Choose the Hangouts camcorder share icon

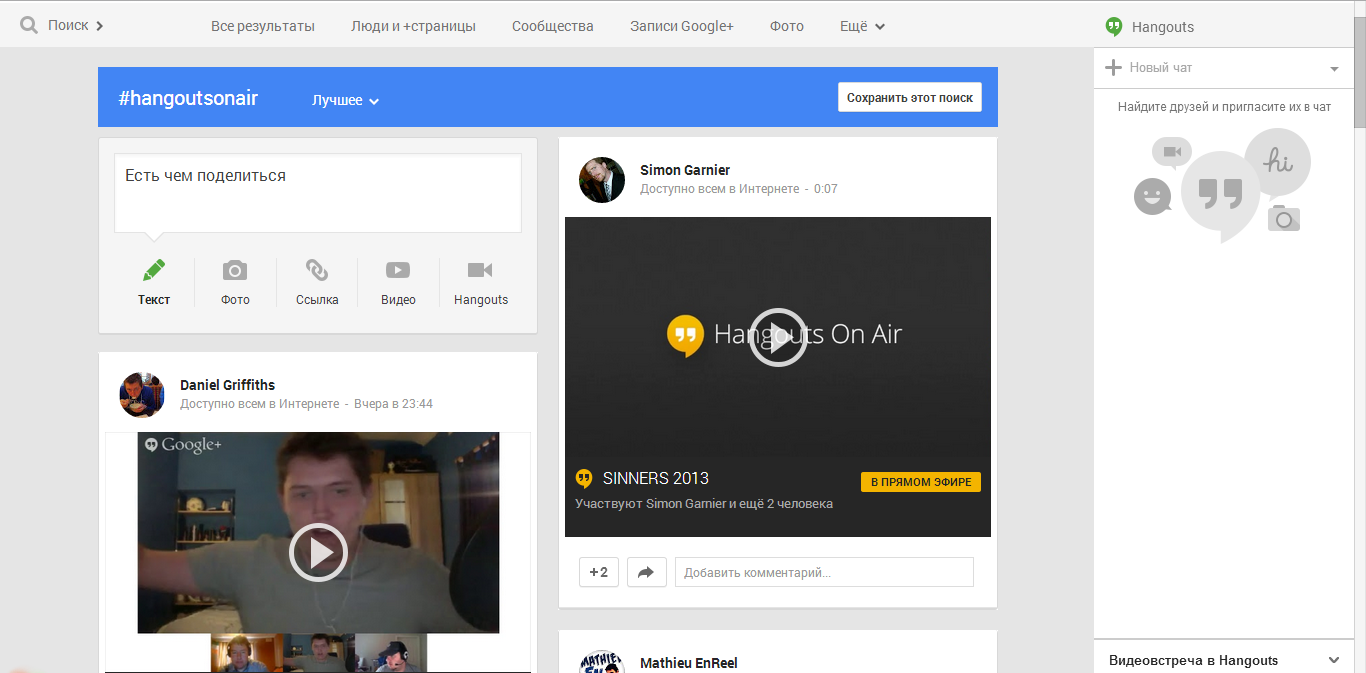pyautogui.click(x=481, y=270)
